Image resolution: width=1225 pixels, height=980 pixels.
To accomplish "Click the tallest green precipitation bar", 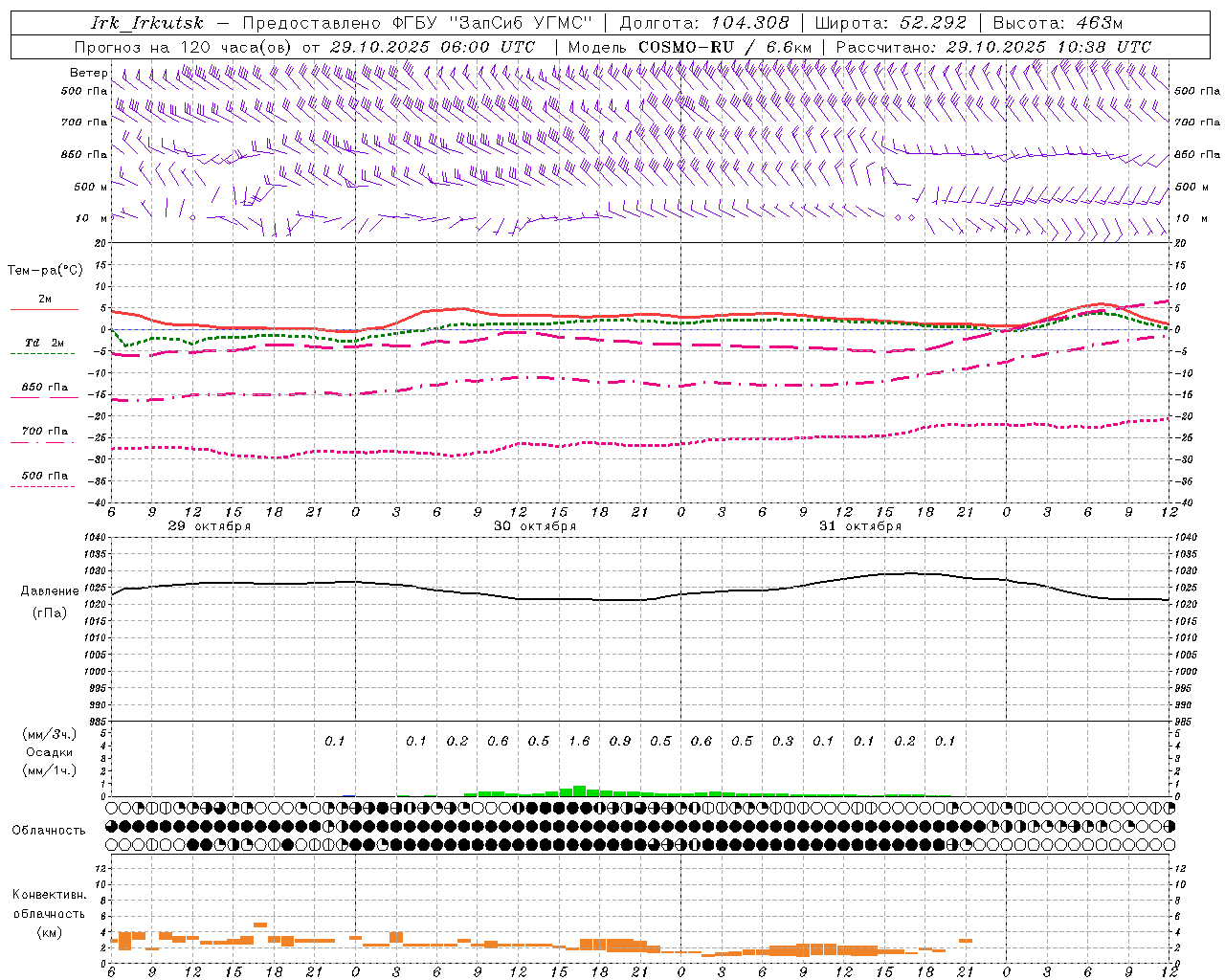I will point(579,791).
